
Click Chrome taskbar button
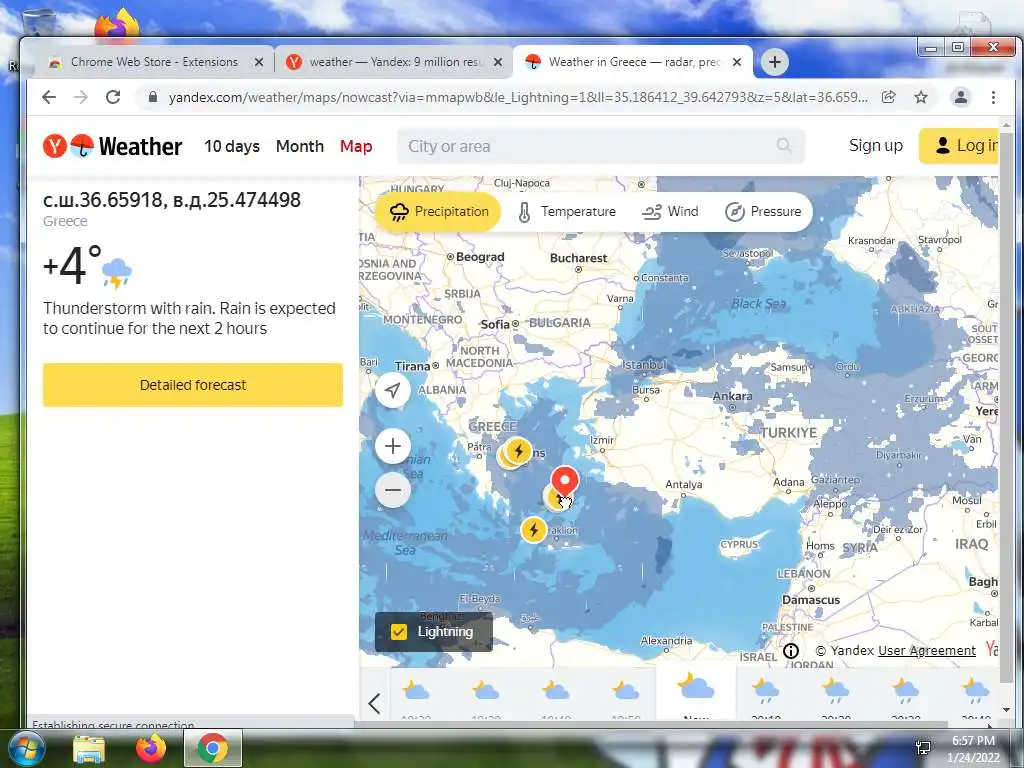click(x=213, y=748)
